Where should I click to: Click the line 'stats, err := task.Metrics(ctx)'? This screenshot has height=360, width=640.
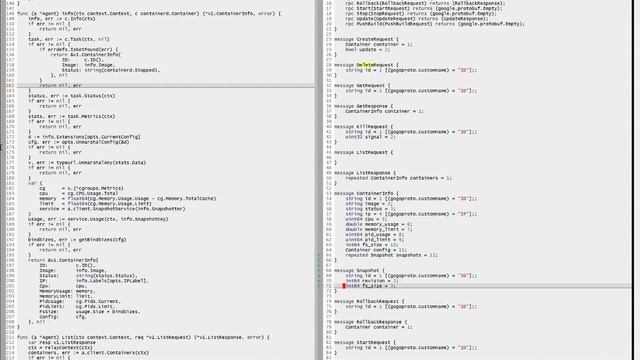[71, 116]
